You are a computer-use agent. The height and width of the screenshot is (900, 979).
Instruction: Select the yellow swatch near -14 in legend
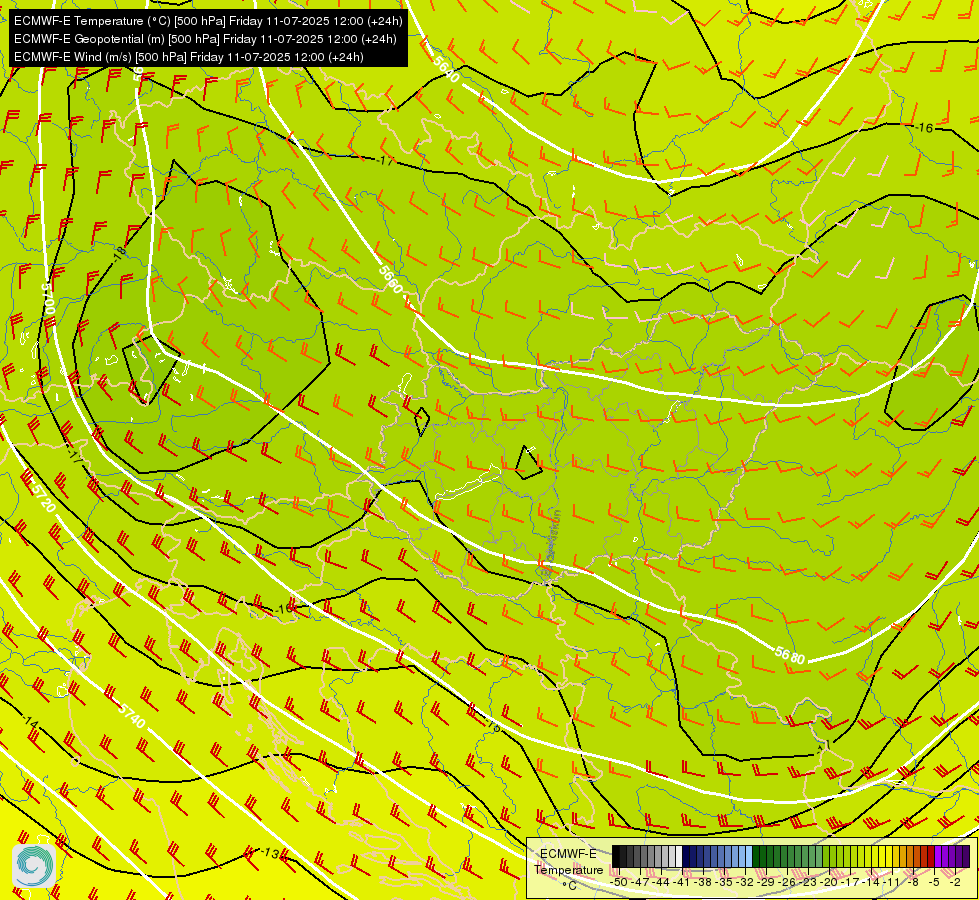[875, 856]
